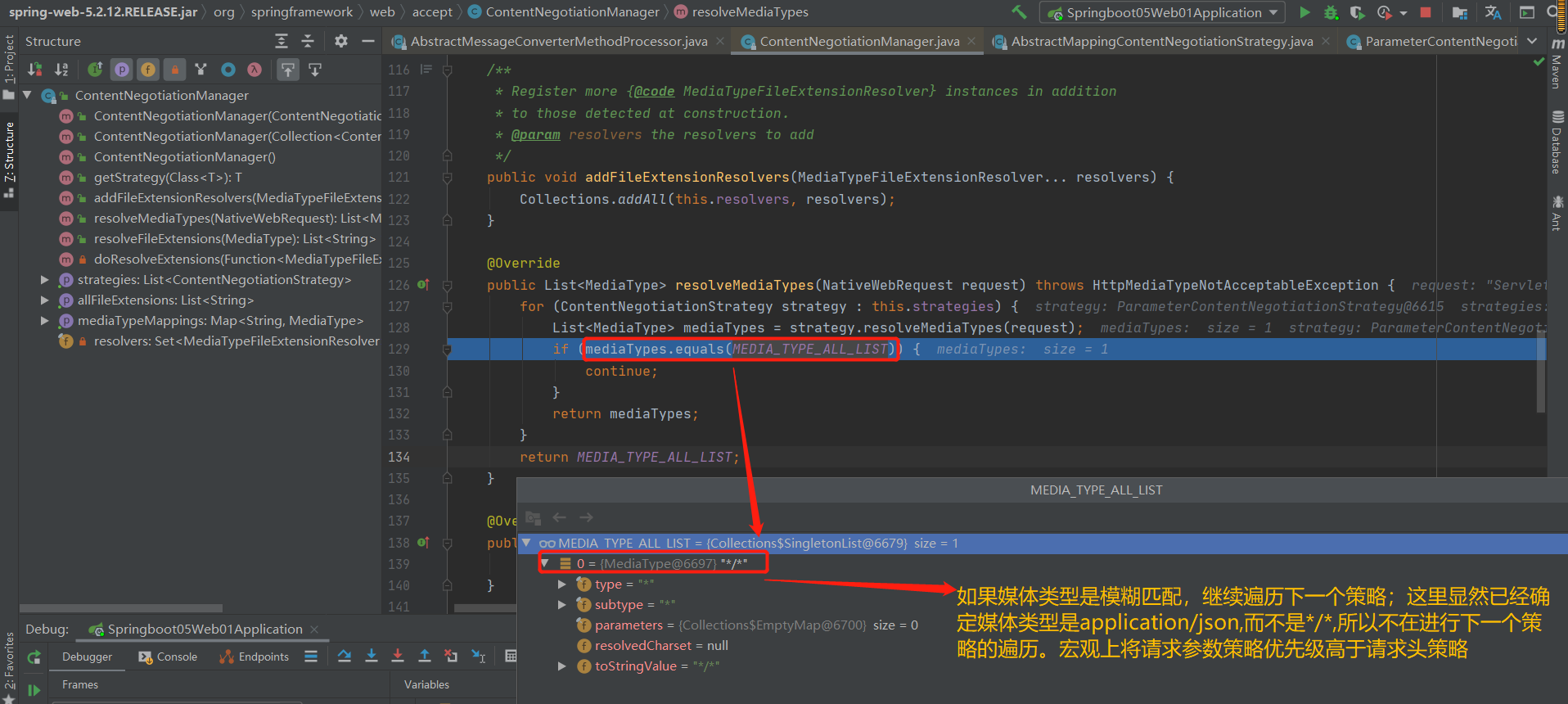Toggle Show Properties purple p filter
This screenshot has height=704, width=1568.
point(122,70)
